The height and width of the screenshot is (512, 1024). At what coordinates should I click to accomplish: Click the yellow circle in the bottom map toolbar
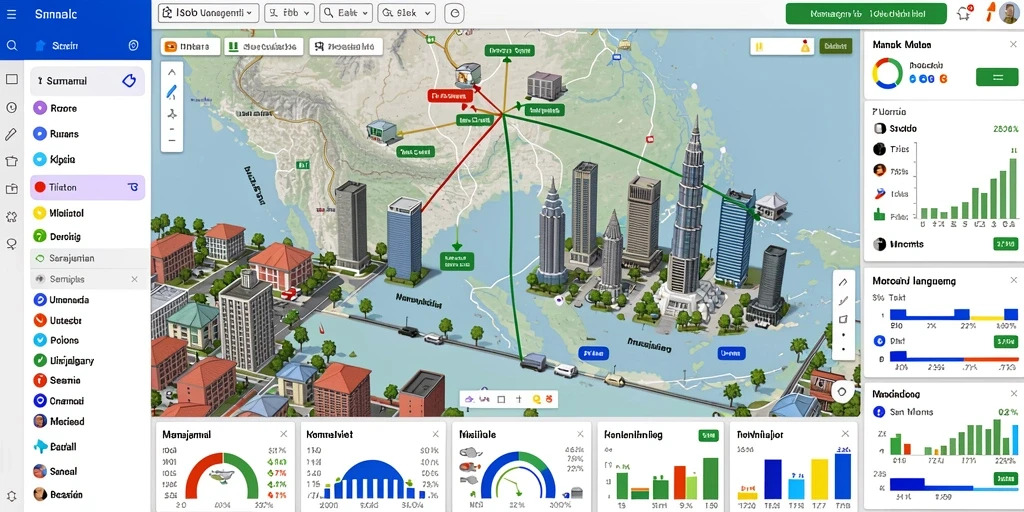(536, 398)
